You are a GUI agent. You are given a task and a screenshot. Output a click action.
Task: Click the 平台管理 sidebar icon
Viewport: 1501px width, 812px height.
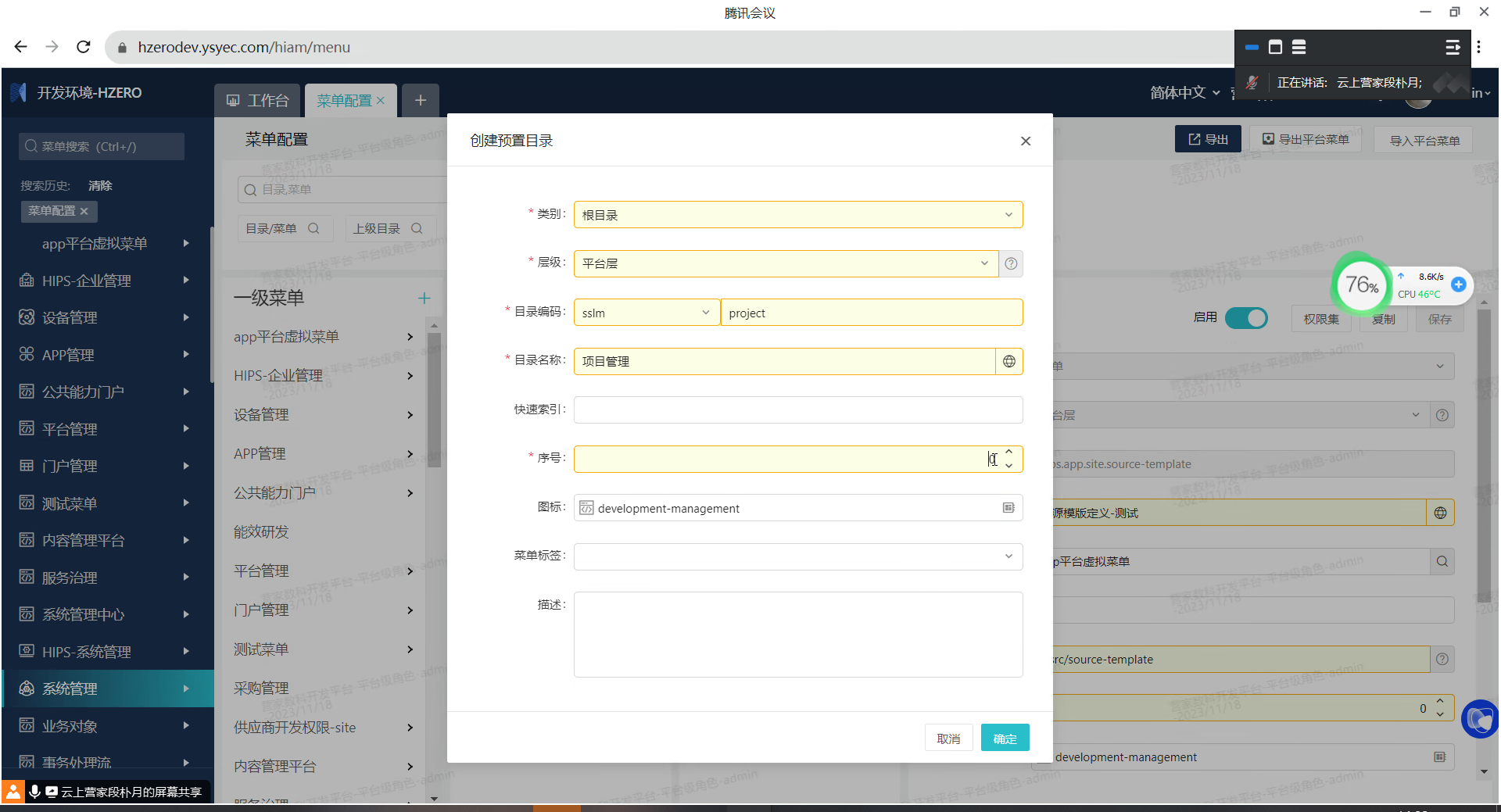(x=27, y=428)
